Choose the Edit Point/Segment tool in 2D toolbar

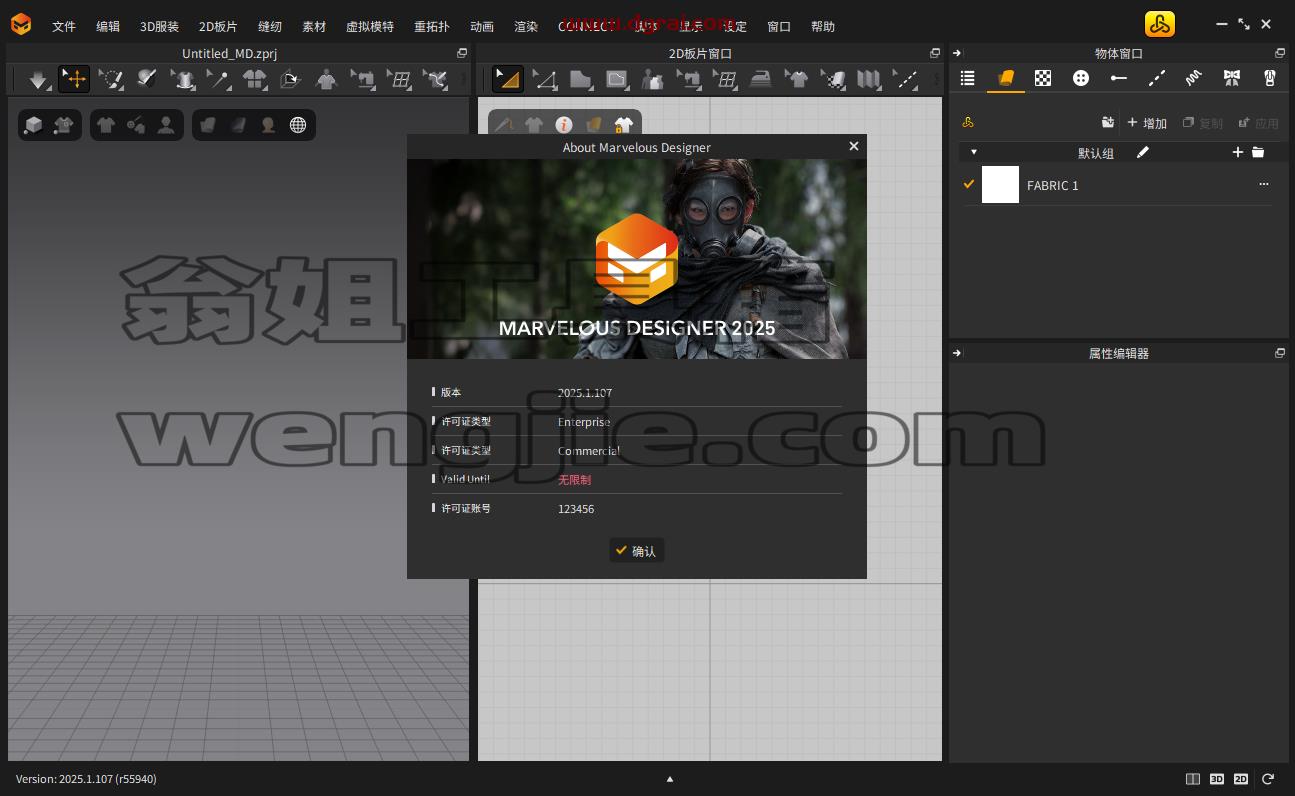[545, 79]
